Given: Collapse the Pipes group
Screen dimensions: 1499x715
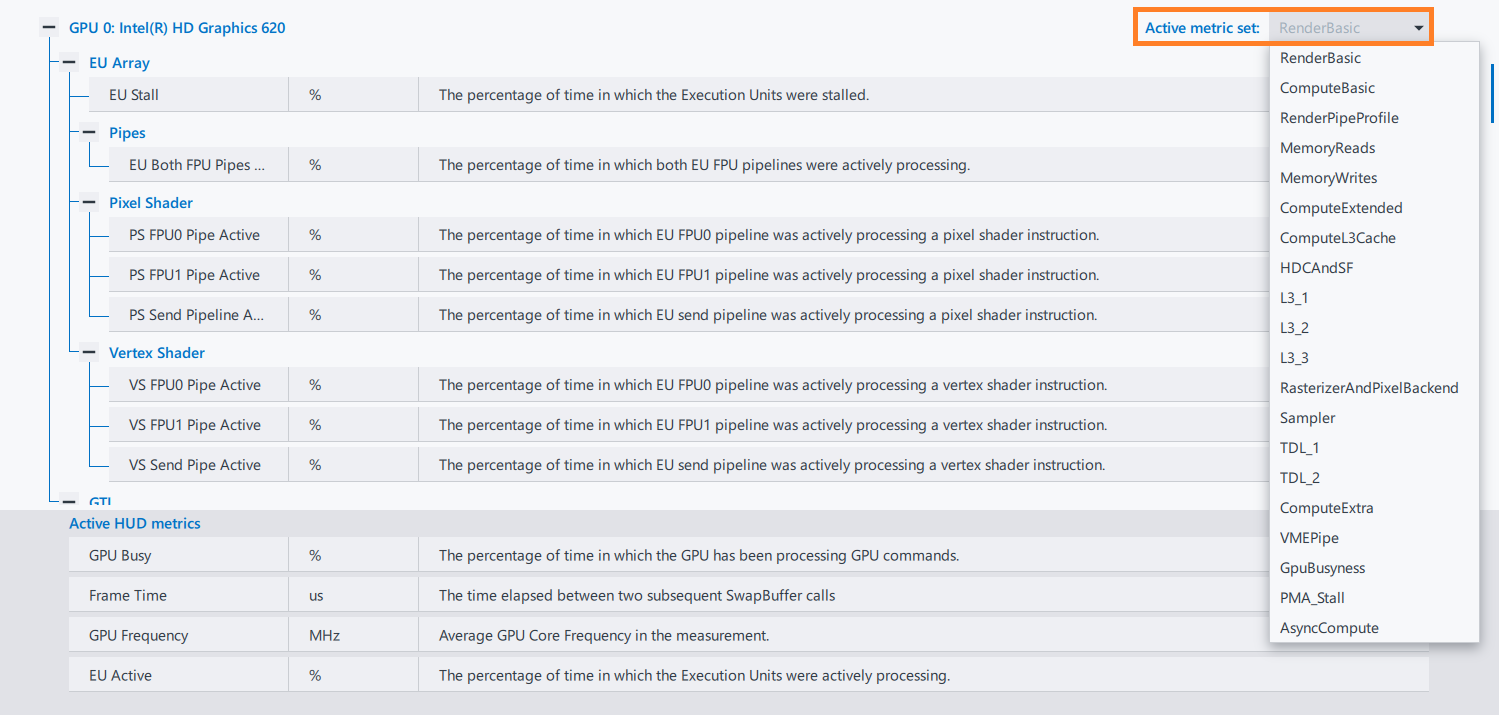Looking at the screenshot, I should (89, 133).
